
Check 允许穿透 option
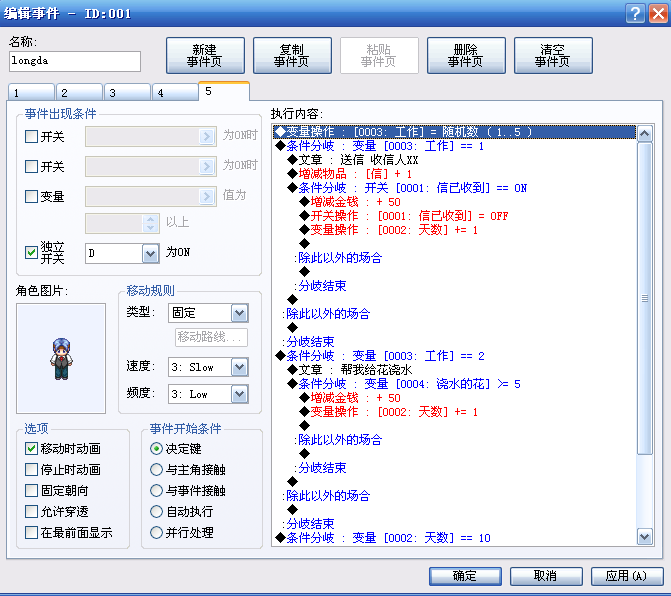tap(31, 511)
